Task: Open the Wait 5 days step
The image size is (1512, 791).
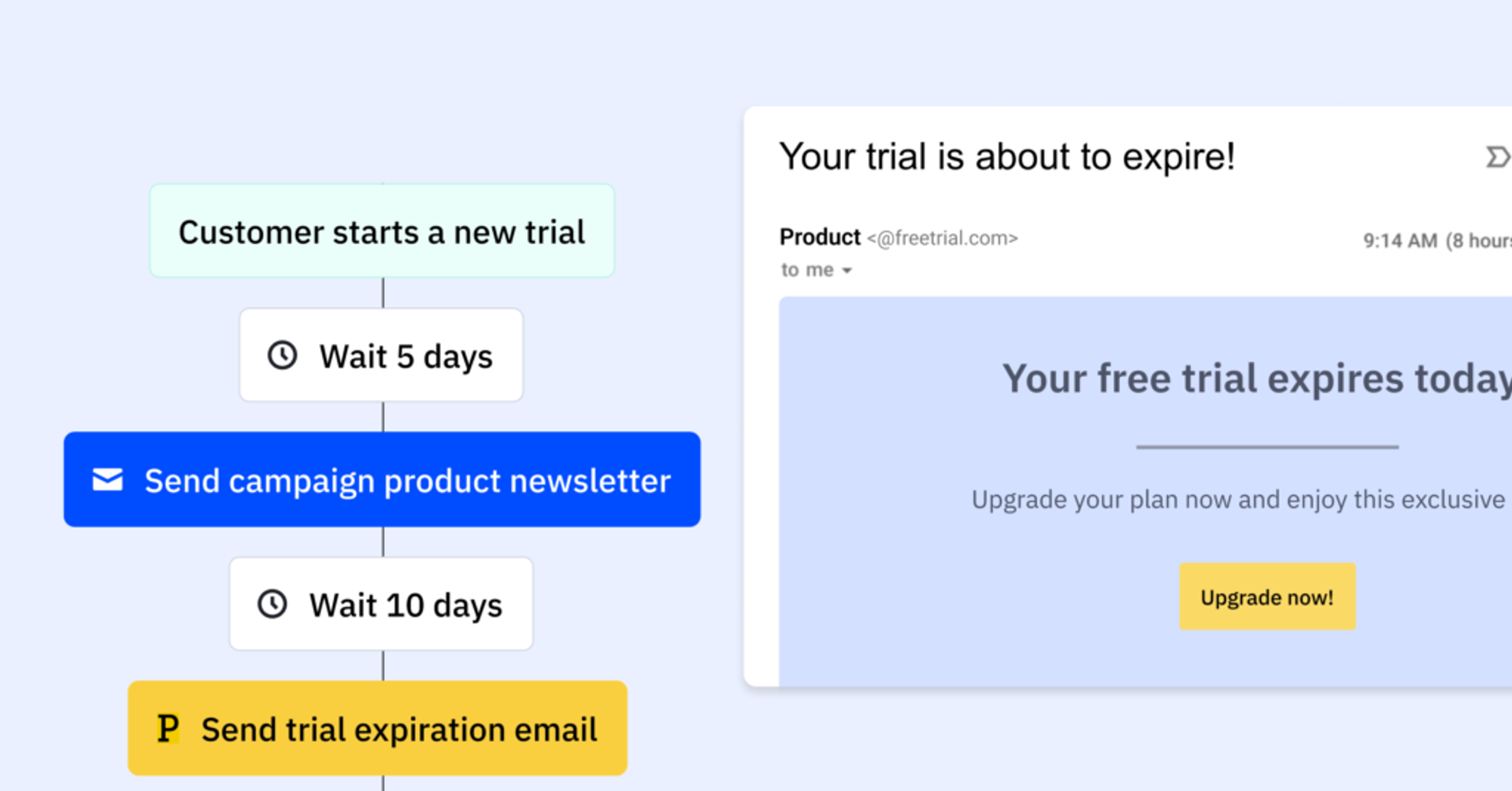Action: [405, 356]
